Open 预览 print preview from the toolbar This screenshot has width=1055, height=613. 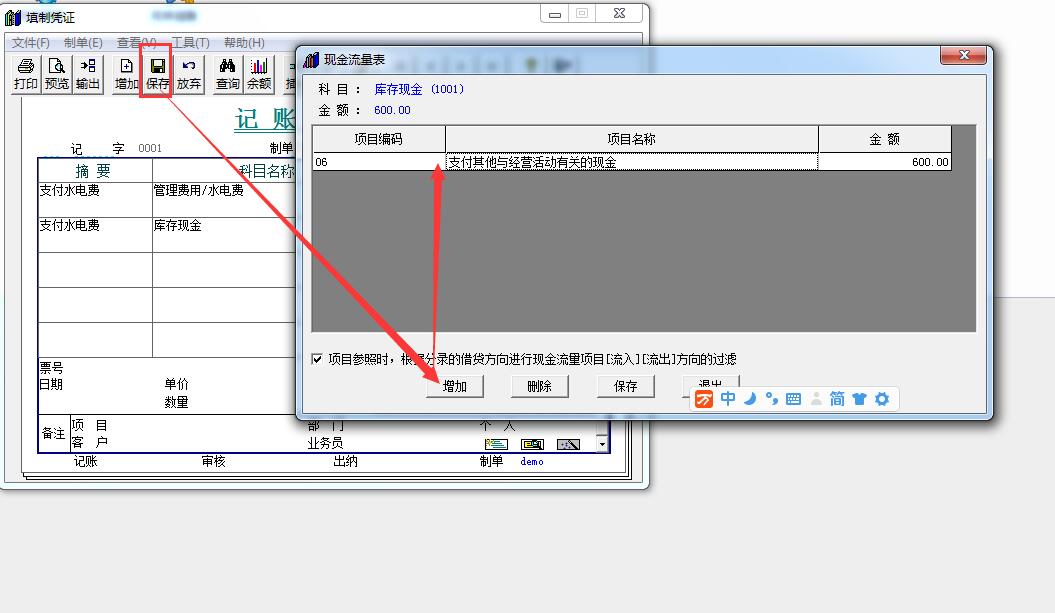point(57,74)
